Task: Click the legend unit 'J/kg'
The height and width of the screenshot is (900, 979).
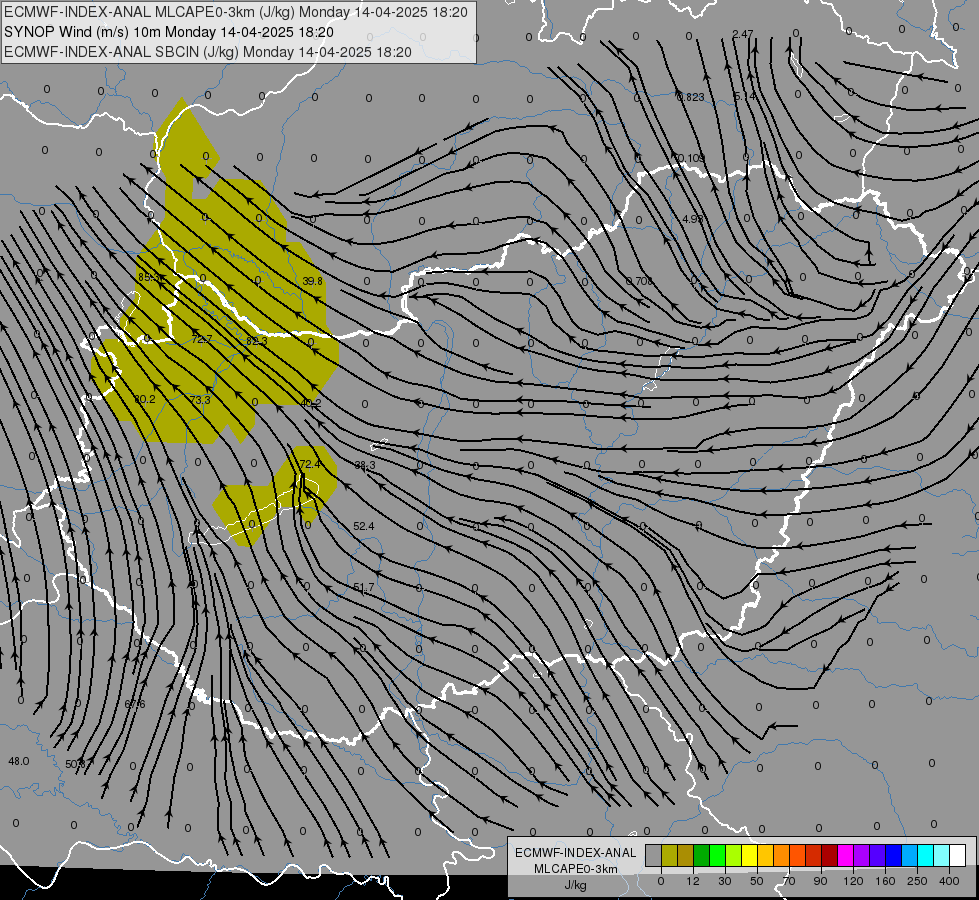Action: click(x=576, y=884)
